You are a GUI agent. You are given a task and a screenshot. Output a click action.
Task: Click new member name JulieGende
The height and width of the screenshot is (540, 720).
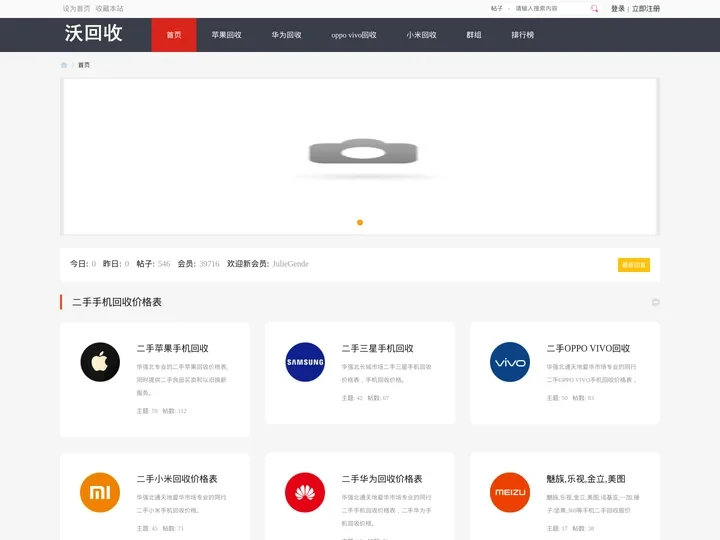click(x=290, y=264)
